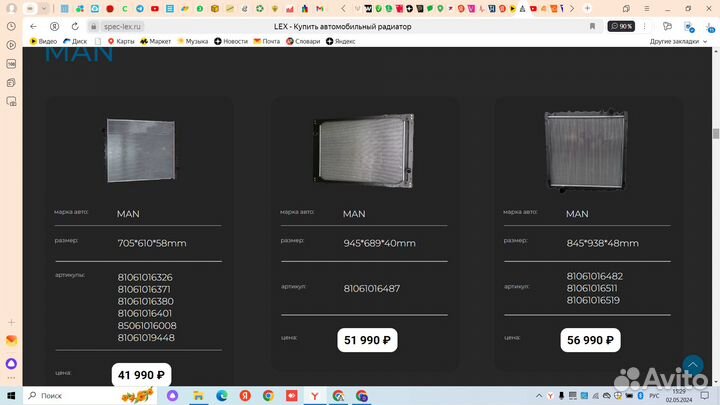
Task: Click the scroll-to-top round arrow button
Action: (x=693, y=365)
